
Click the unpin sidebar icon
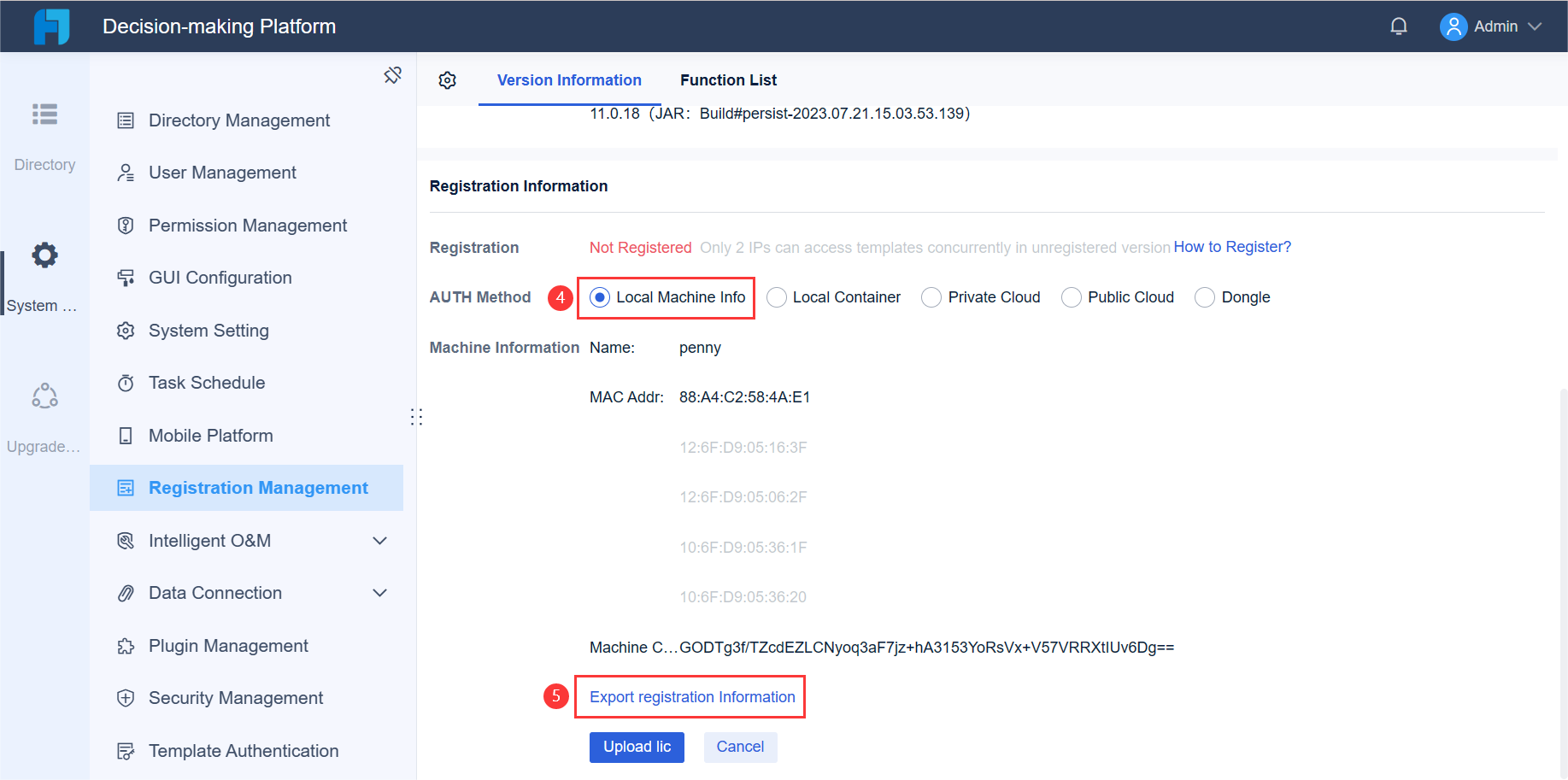pos(392,74)
